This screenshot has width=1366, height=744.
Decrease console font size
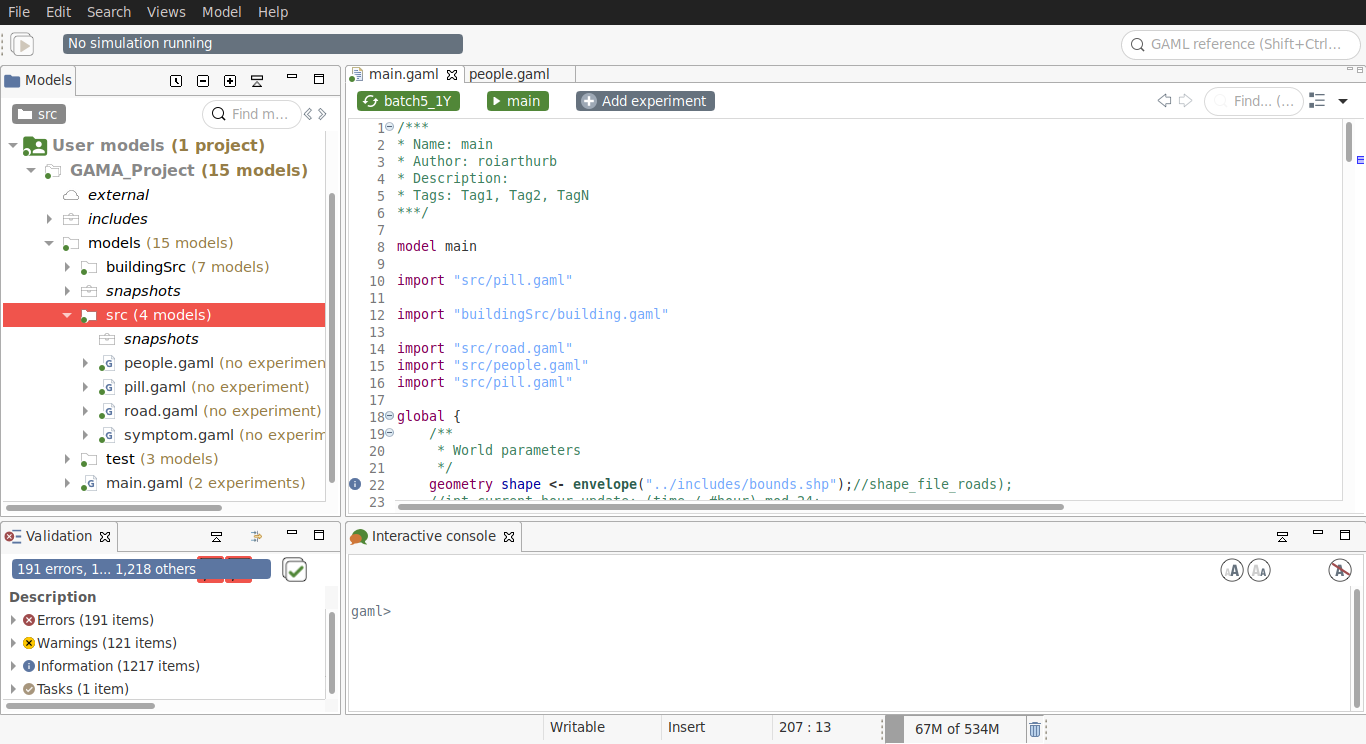1259,570
